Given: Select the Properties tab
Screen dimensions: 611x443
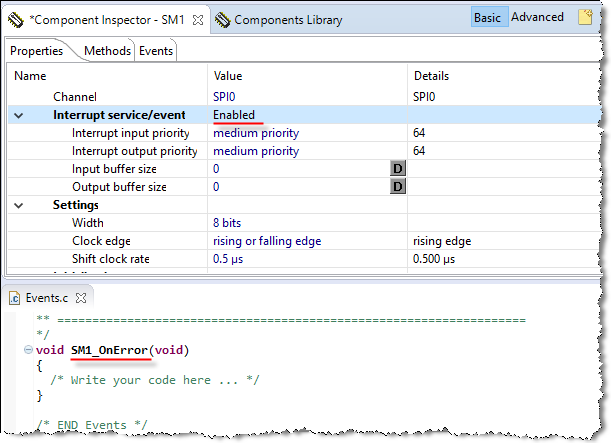Looking at the screenshot, I should [x=36, y=51].
